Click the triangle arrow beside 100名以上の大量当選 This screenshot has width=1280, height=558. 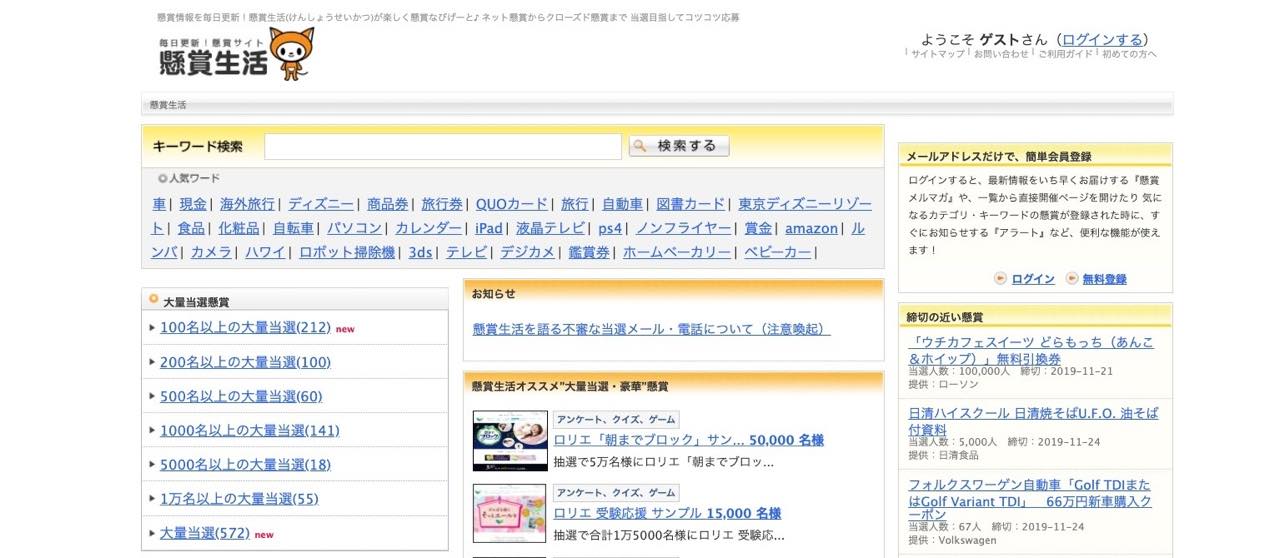point(152,327)
